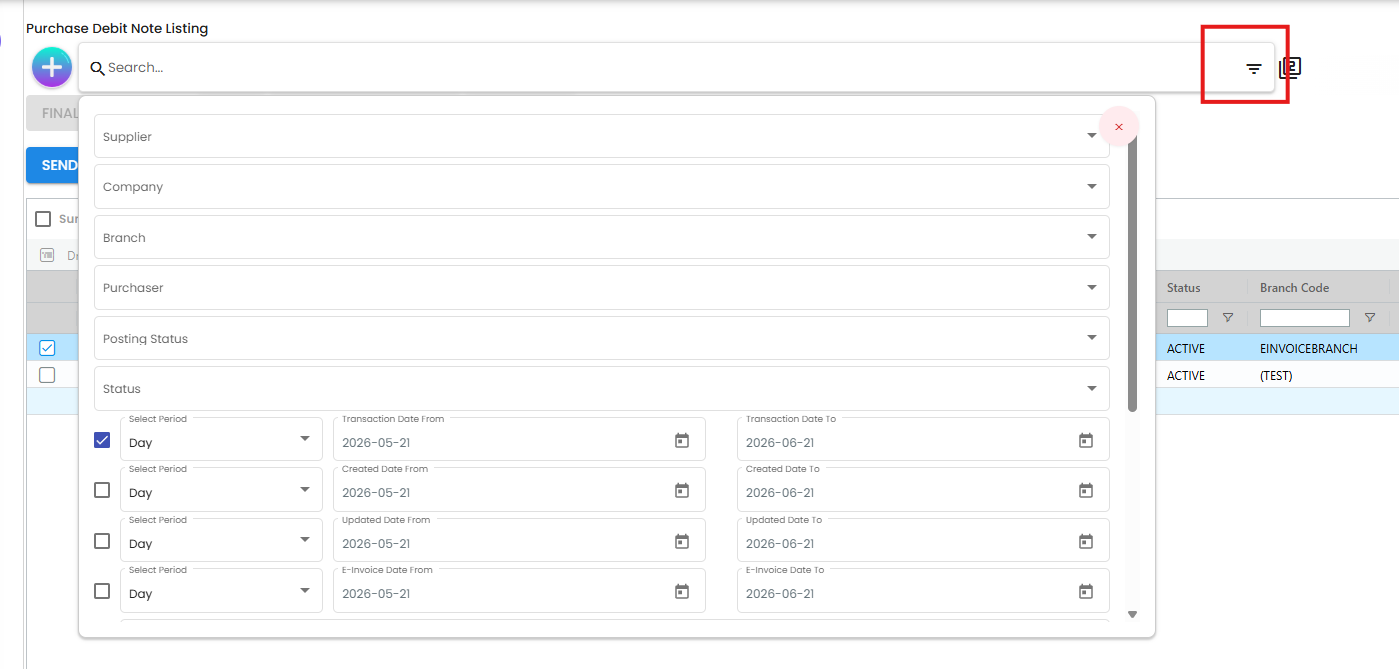Click the blue SEND button
This screenshot has height=669, width=1399.
53,165
